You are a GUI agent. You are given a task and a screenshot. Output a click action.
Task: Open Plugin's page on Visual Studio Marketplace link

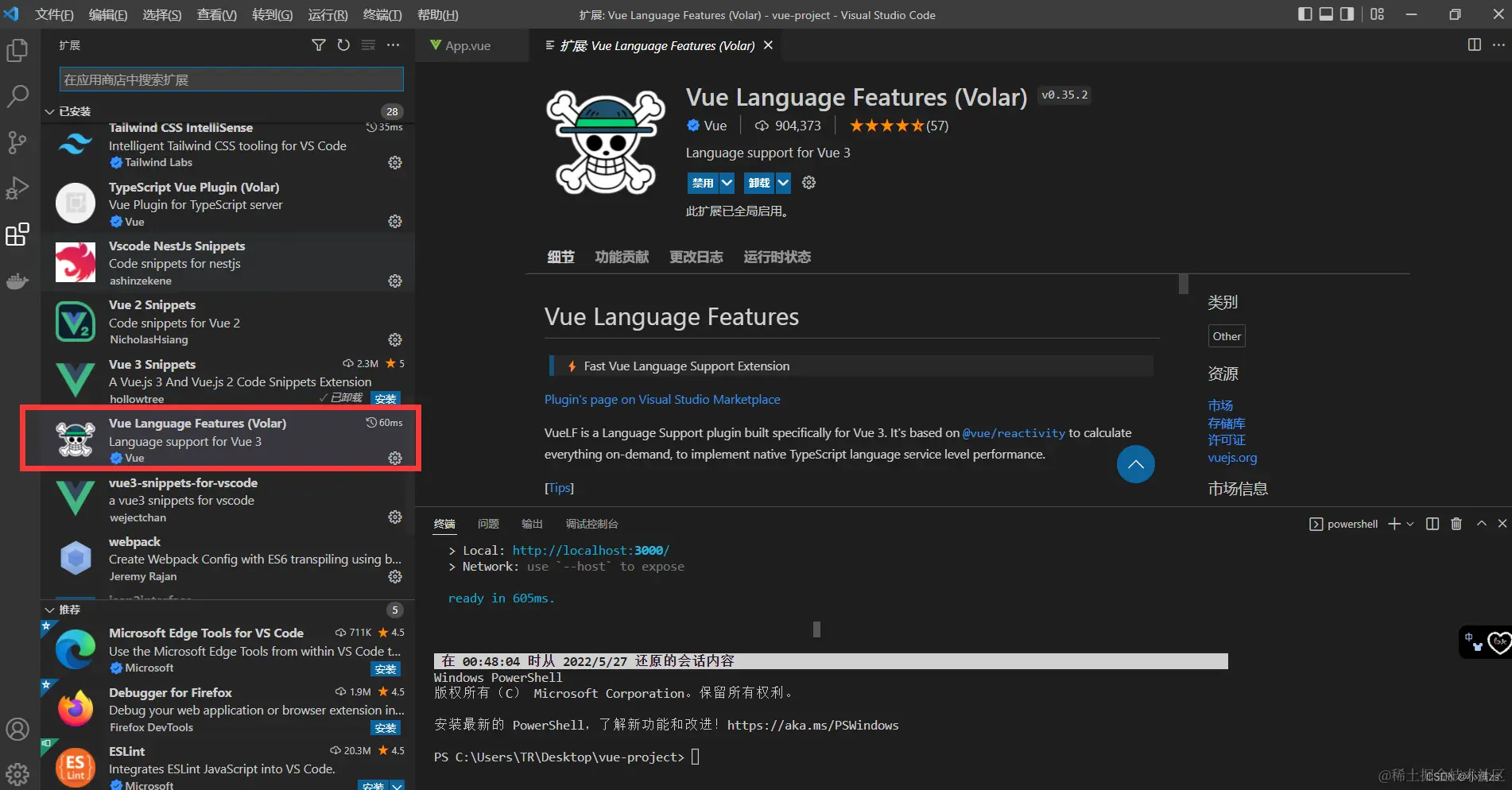(662, 399)
